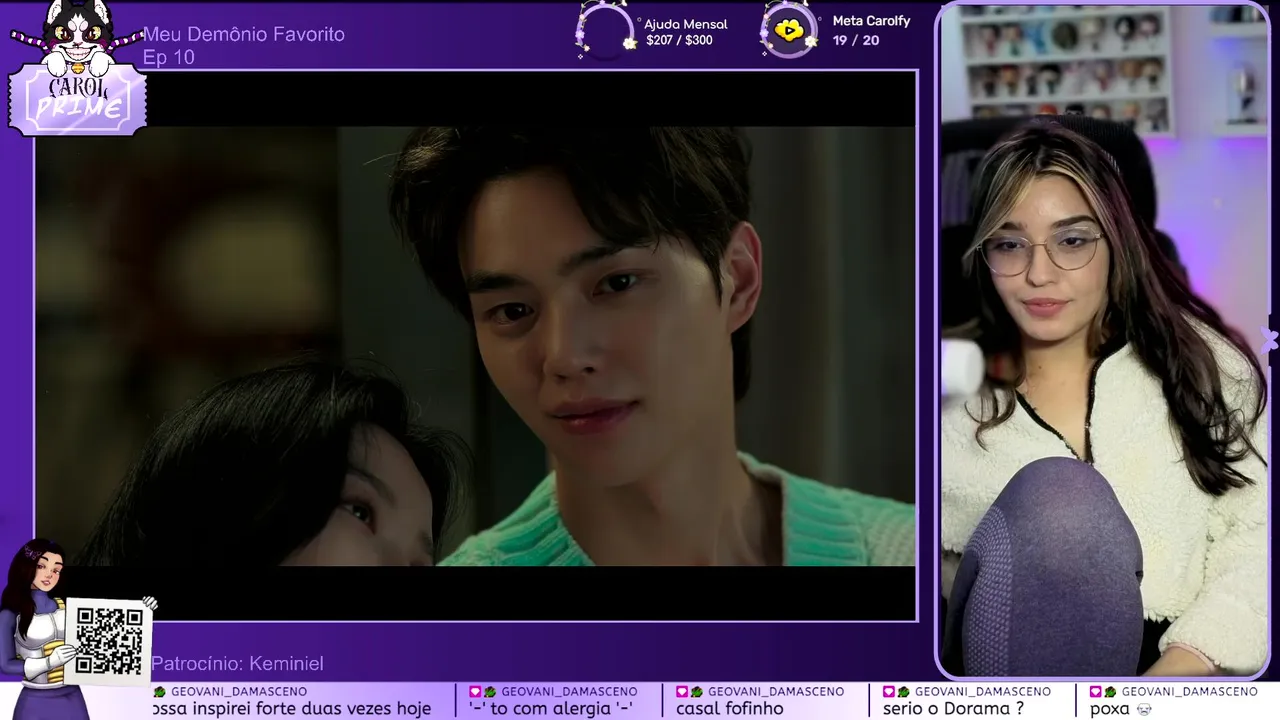Click the 'casal fofinho' chat message
This screenshot has height=720, width=1280.
click(x=730, y=709)
